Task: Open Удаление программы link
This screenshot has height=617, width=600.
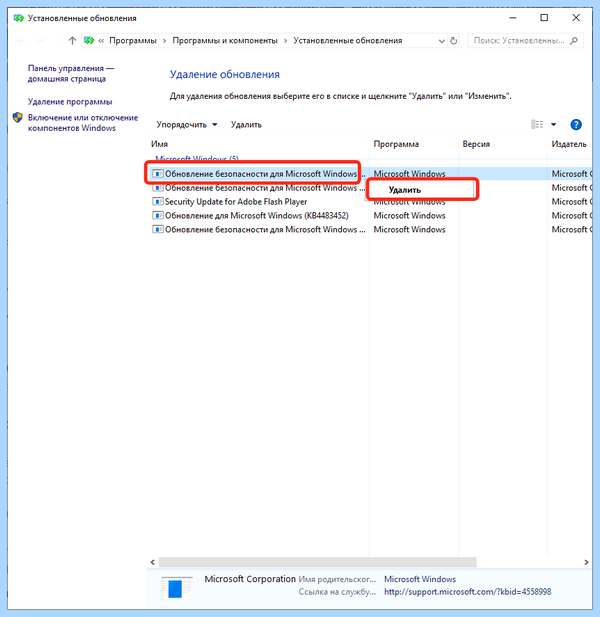Action: (x=70, y=102)
